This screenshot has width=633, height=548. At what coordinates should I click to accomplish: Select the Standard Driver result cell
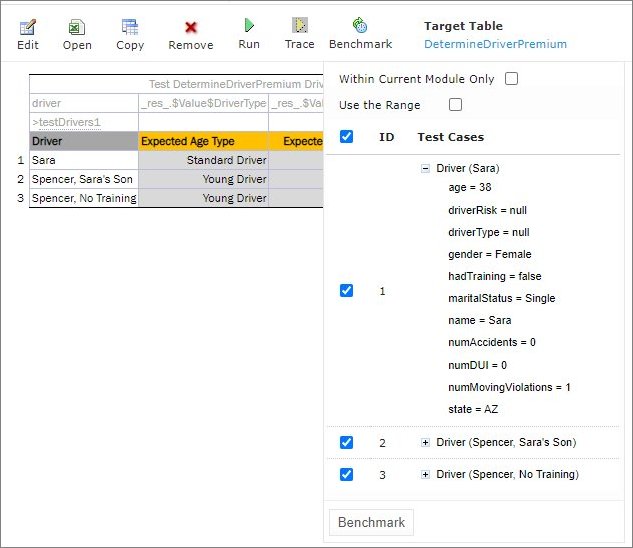[203, 160]
